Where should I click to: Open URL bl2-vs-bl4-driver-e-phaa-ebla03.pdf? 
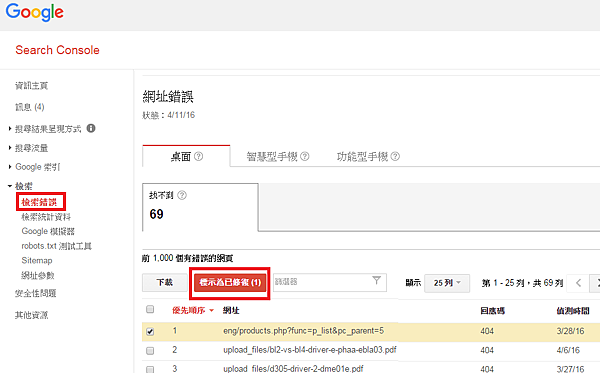(x=310, y=350)
